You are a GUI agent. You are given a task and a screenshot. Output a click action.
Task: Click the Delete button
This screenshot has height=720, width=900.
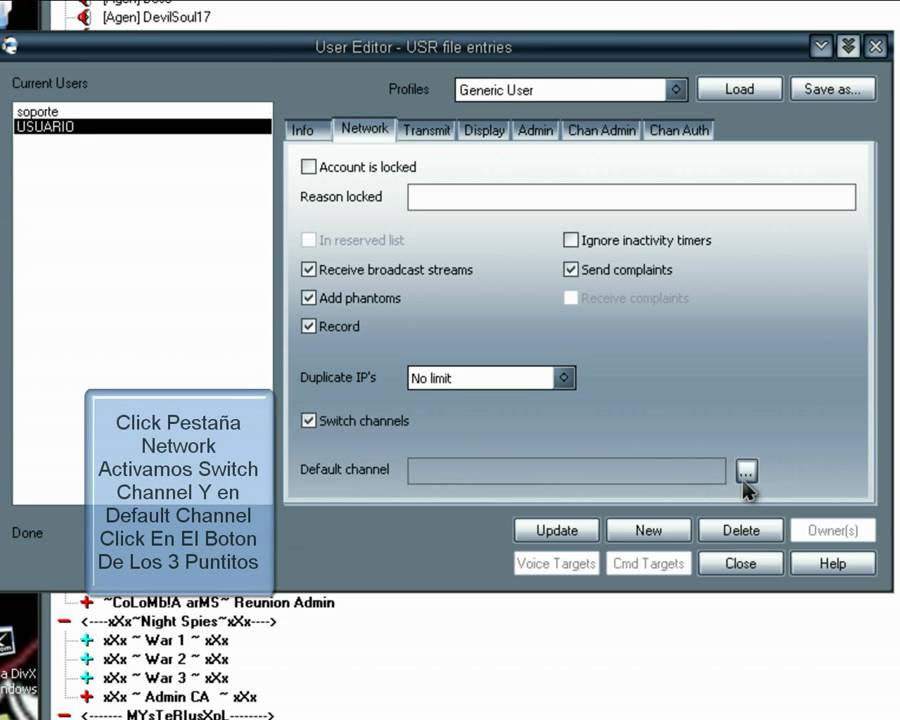(x=741, y=531)
